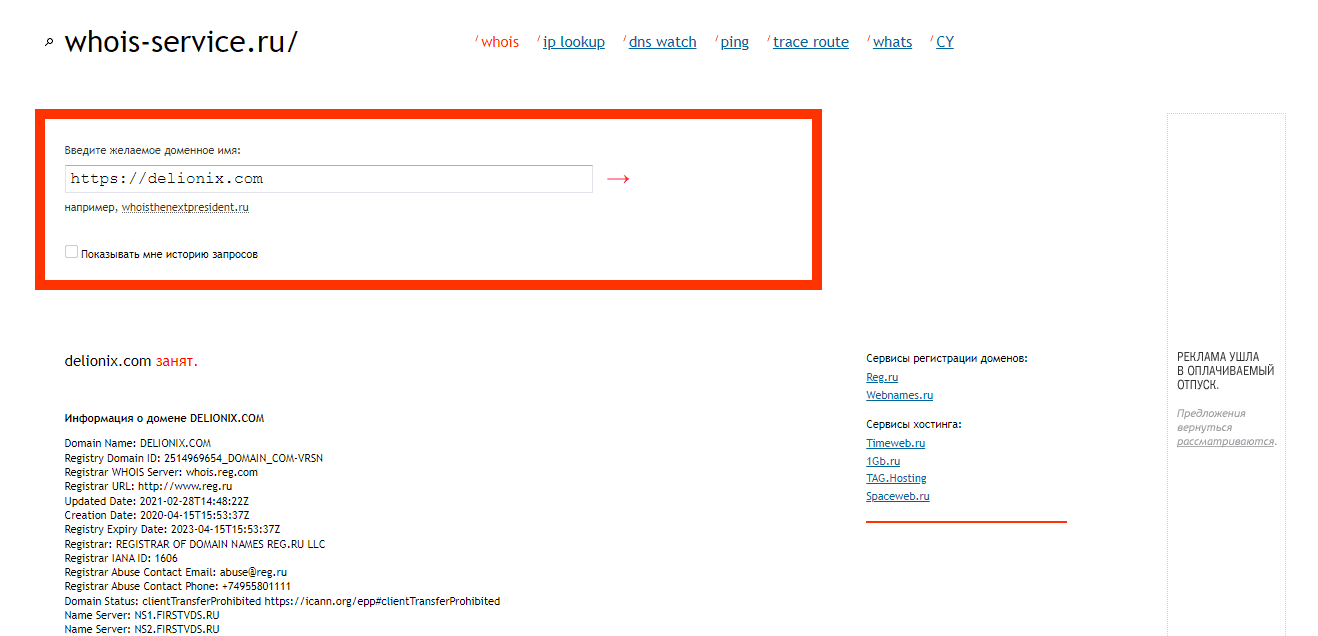Choose the whats menu link
1318x636 pixels.
892,42
